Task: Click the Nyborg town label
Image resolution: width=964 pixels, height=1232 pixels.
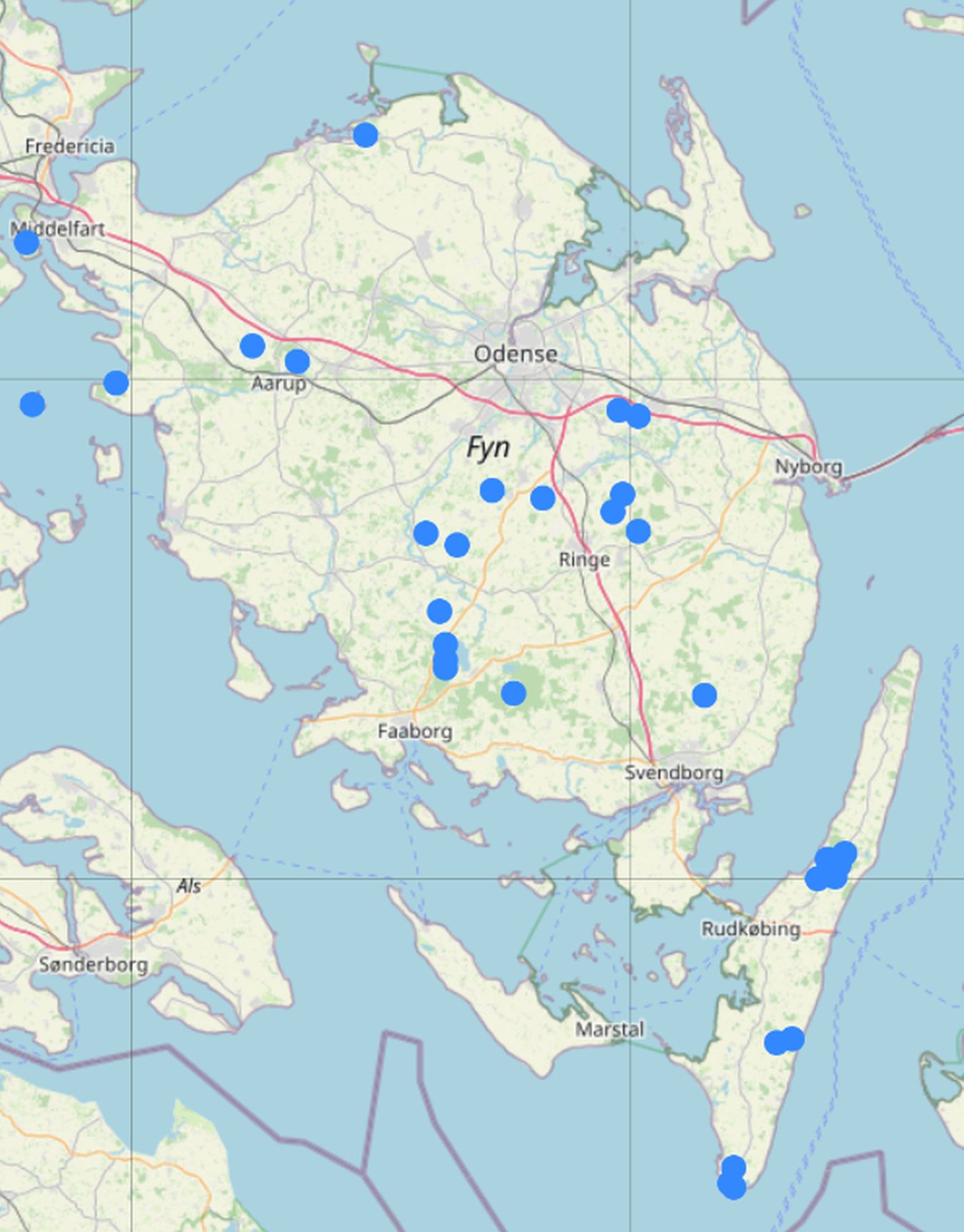Action: point(808,467)
